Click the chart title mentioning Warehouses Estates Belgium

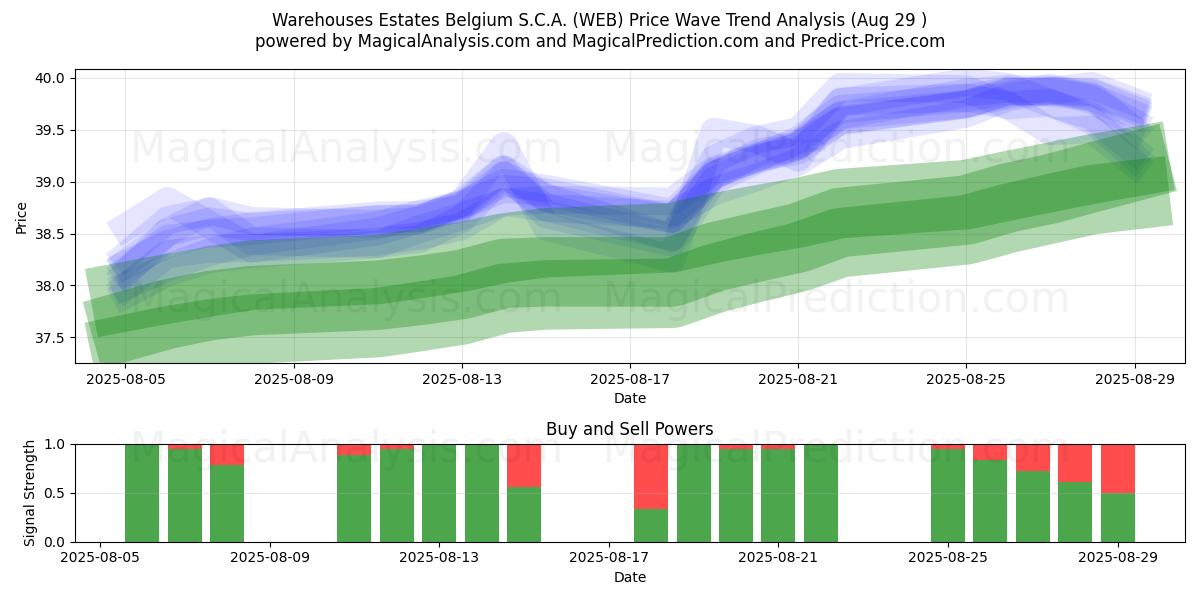coord(599,20)
